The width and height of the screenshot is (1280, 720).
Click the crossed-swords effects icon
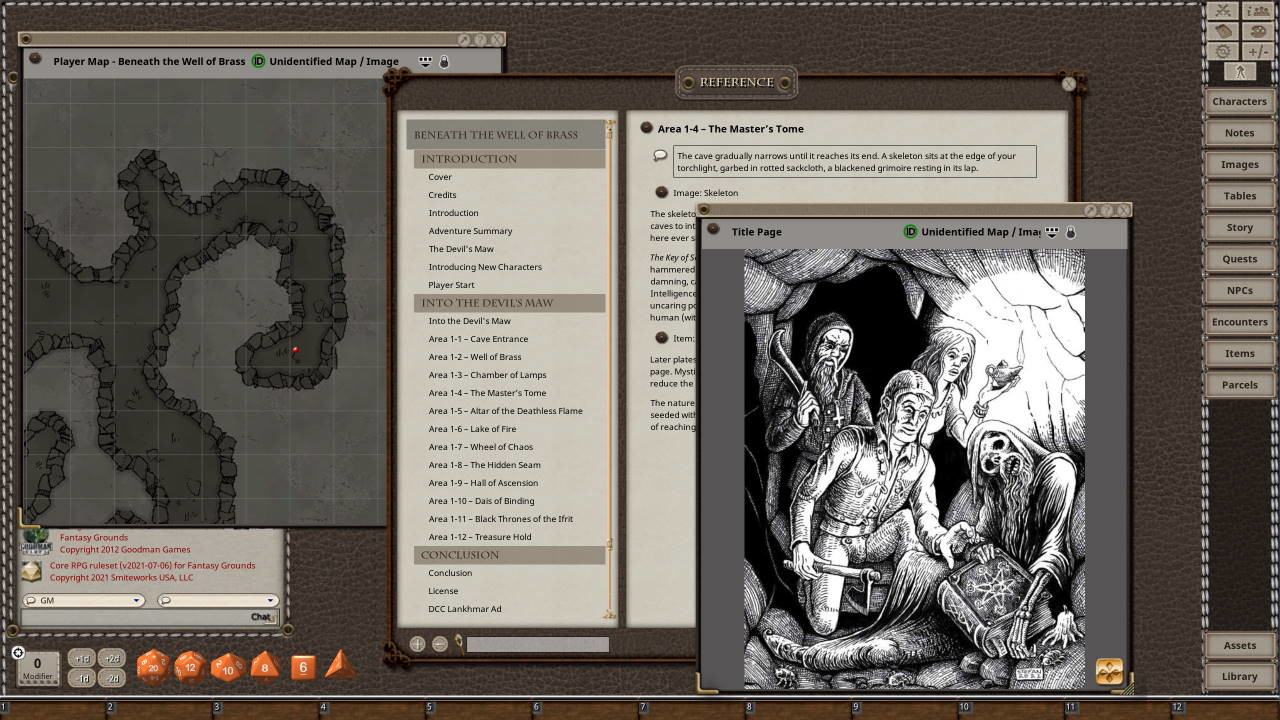[1222, 12]
